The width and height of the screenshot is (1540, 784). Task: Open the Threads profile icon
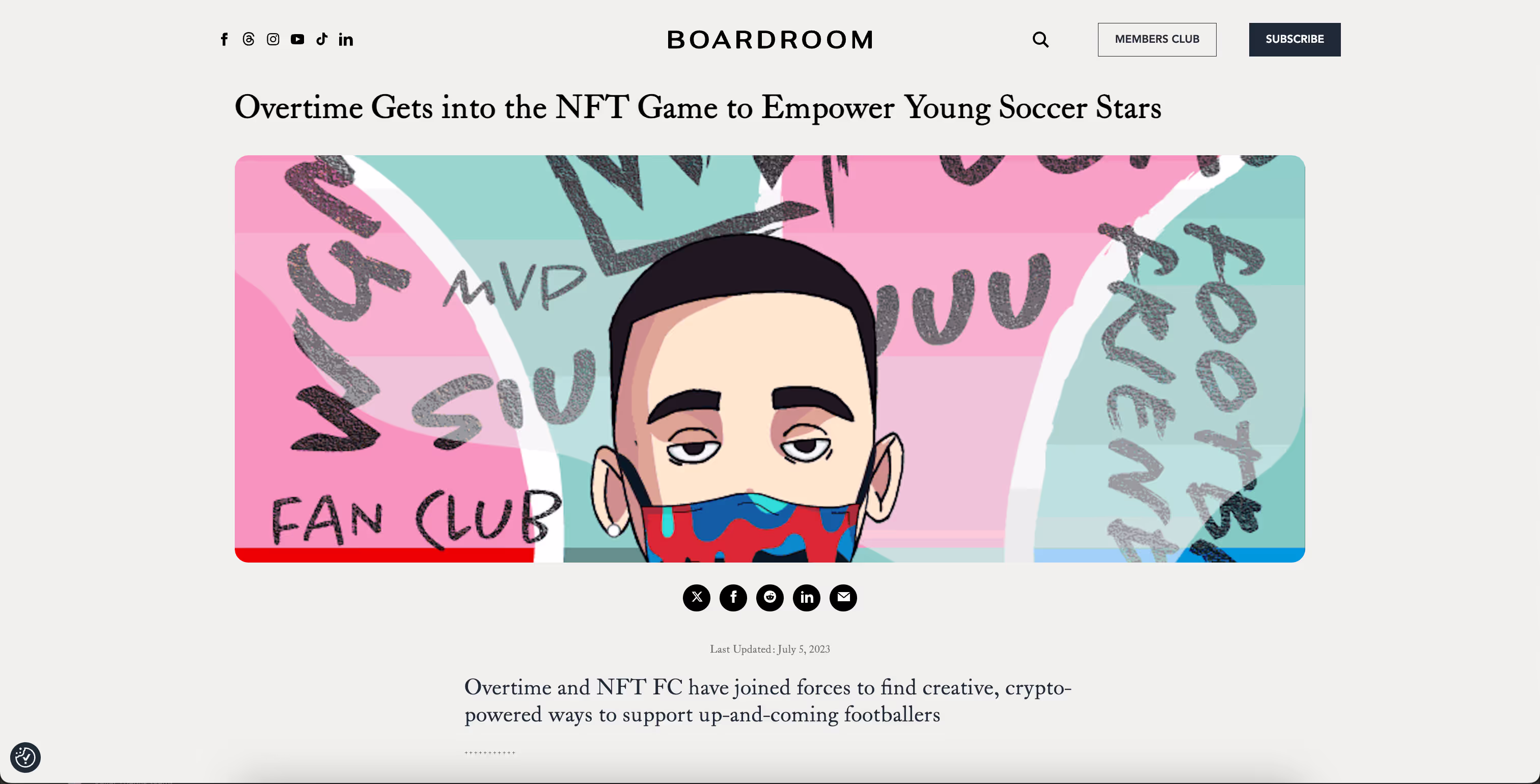point(249,39)
